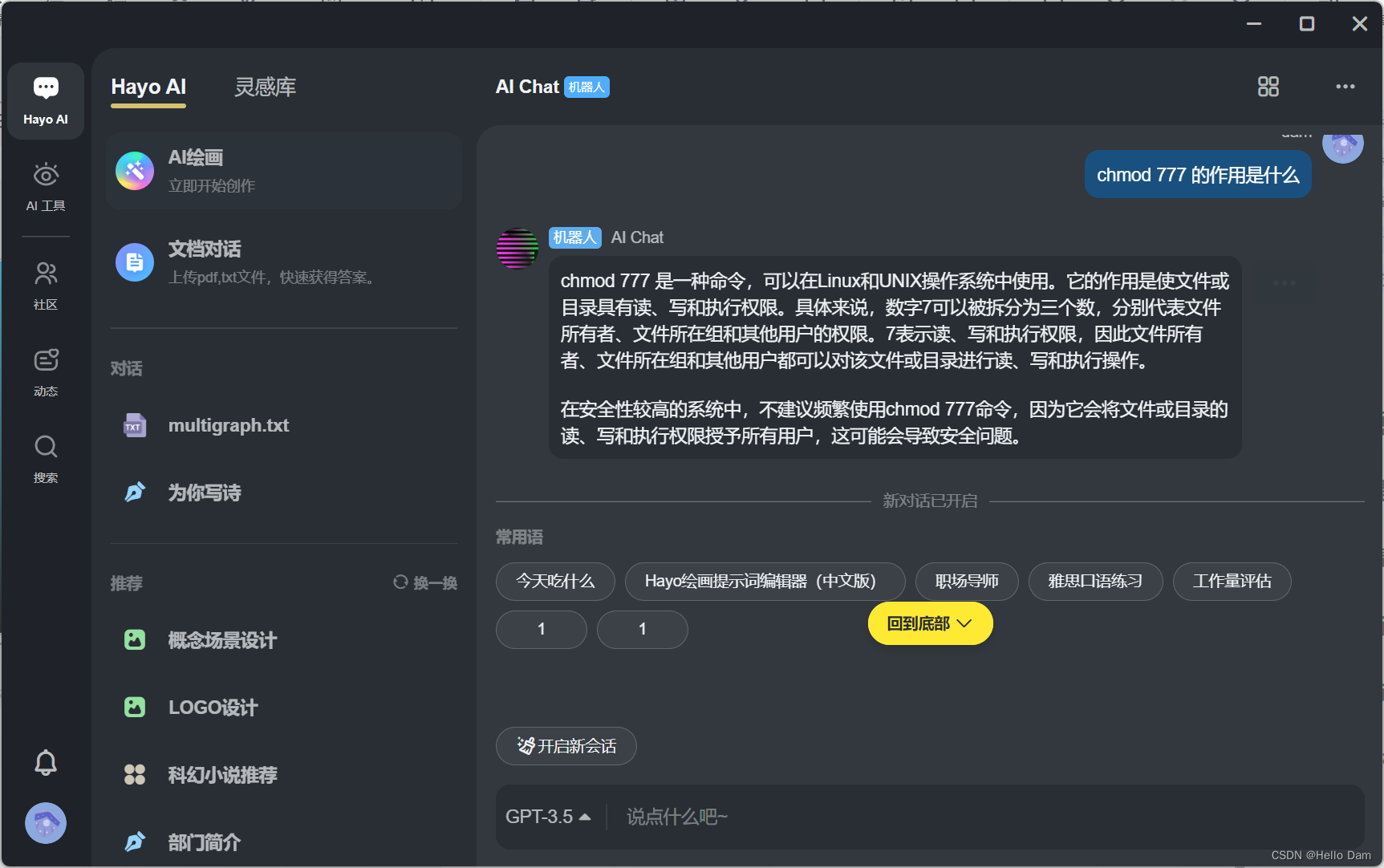Select Hayo AI in the left sidebar
1384x868 pixels.
pos(46,99)
